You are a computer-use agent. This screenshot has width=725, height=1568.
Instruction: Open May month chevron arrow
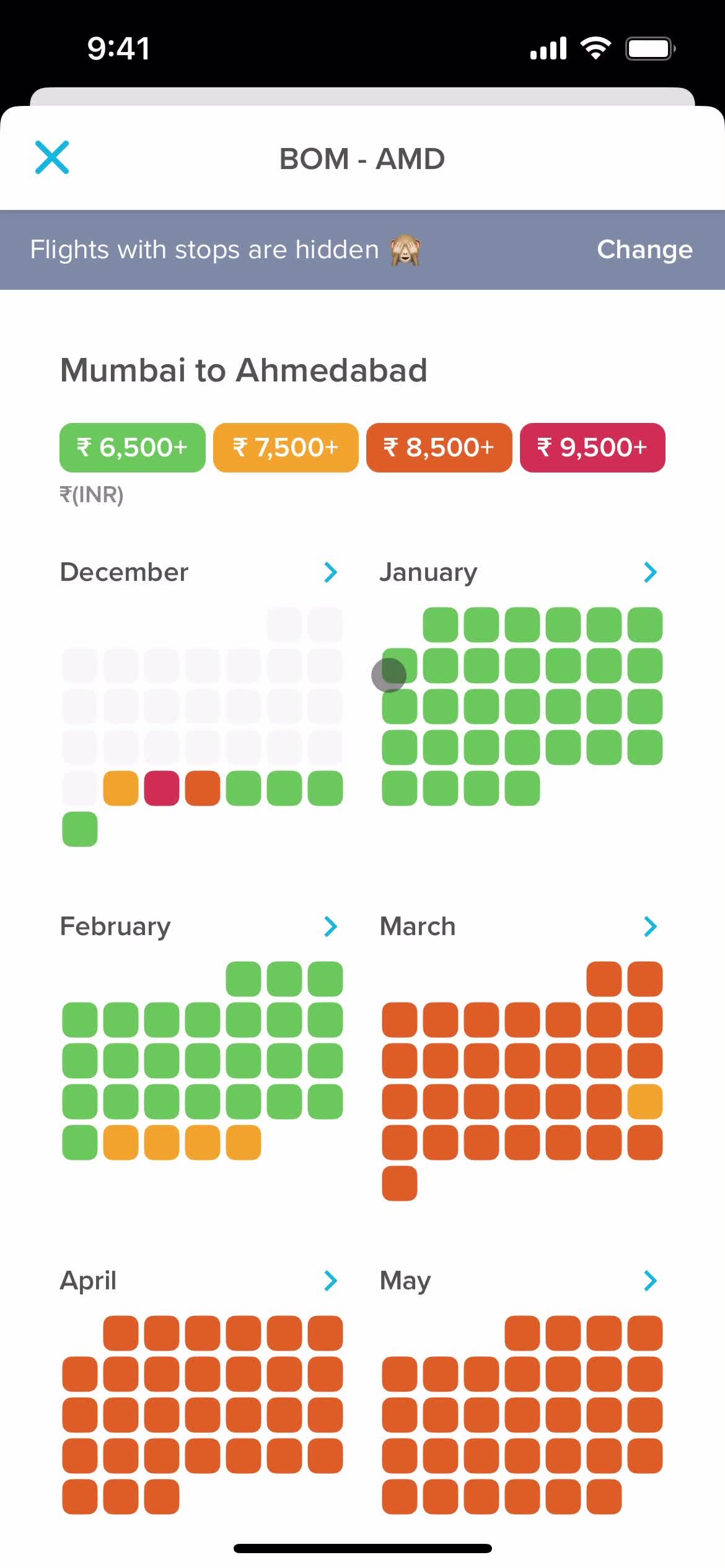650,1281
